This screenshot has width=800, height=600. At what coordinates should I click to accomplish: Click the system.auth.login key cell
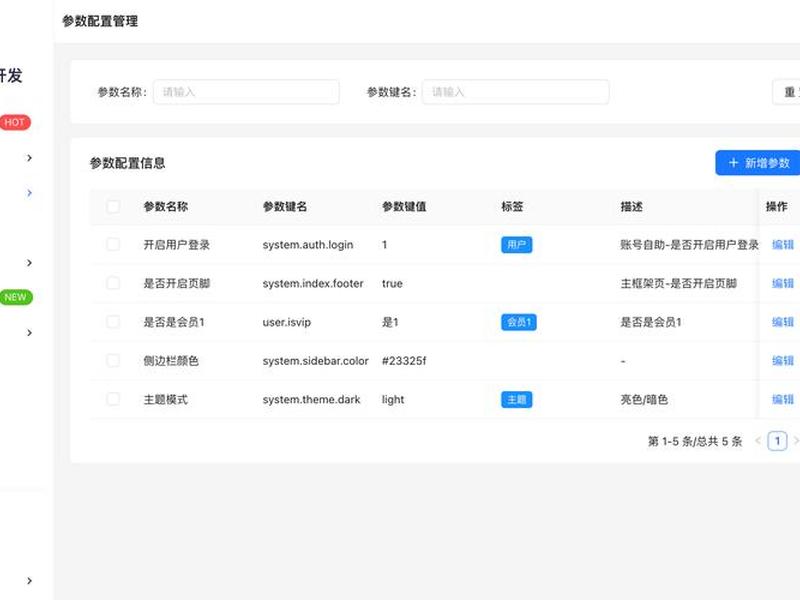308,245
